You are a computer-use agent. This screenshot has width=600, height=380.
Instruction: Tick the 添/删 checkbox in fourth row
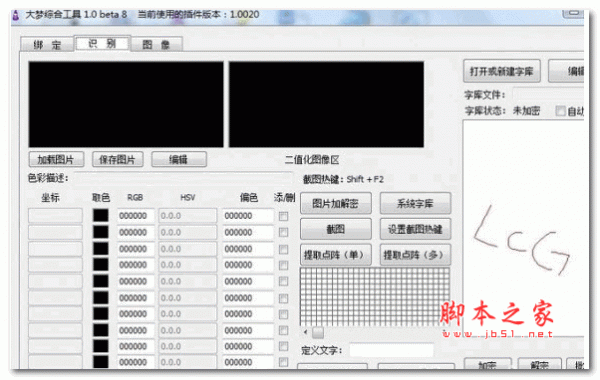(284, 265)
